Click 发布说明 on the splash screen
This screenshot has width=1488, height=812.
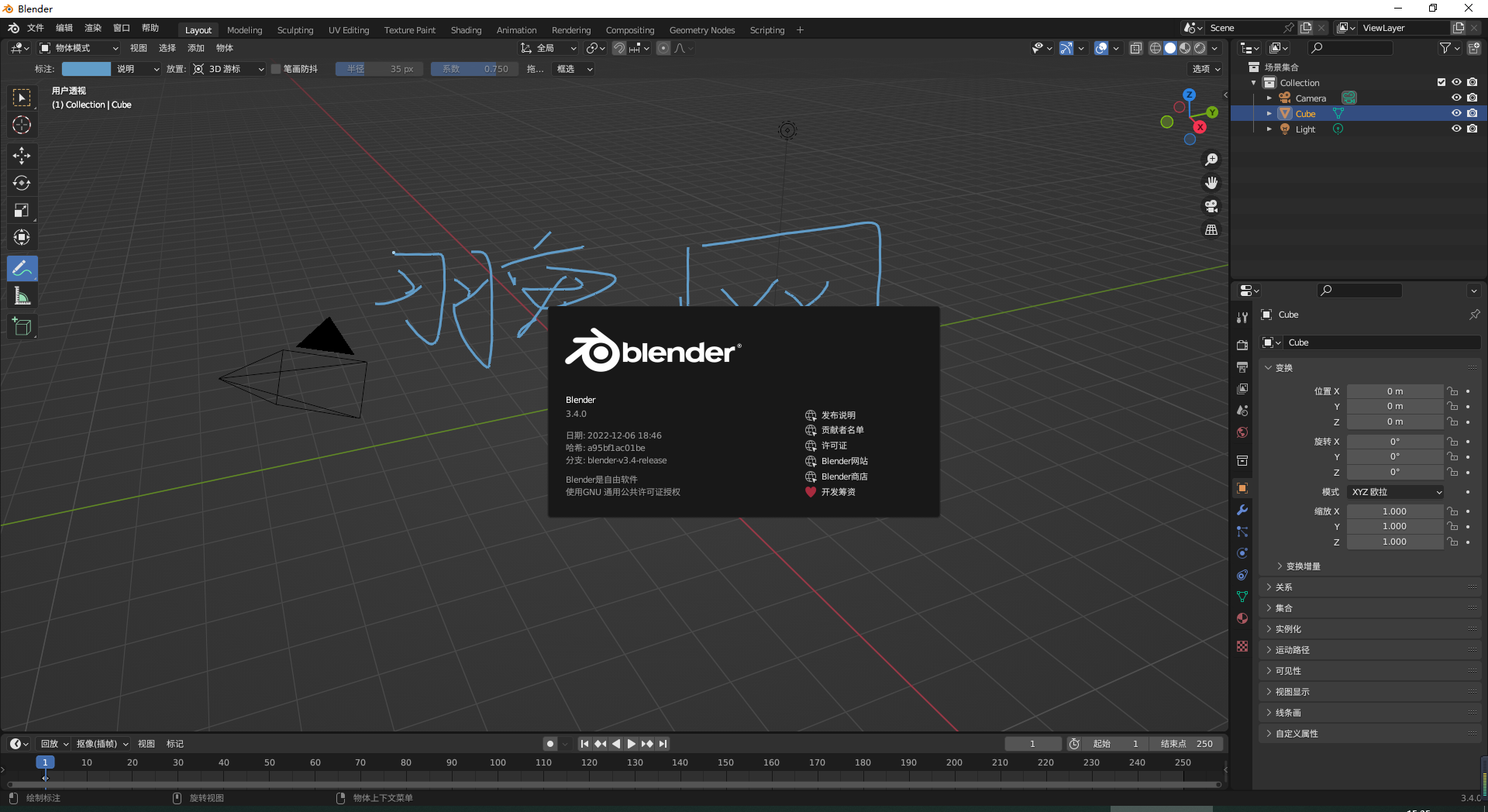click(x=837, y=415)
